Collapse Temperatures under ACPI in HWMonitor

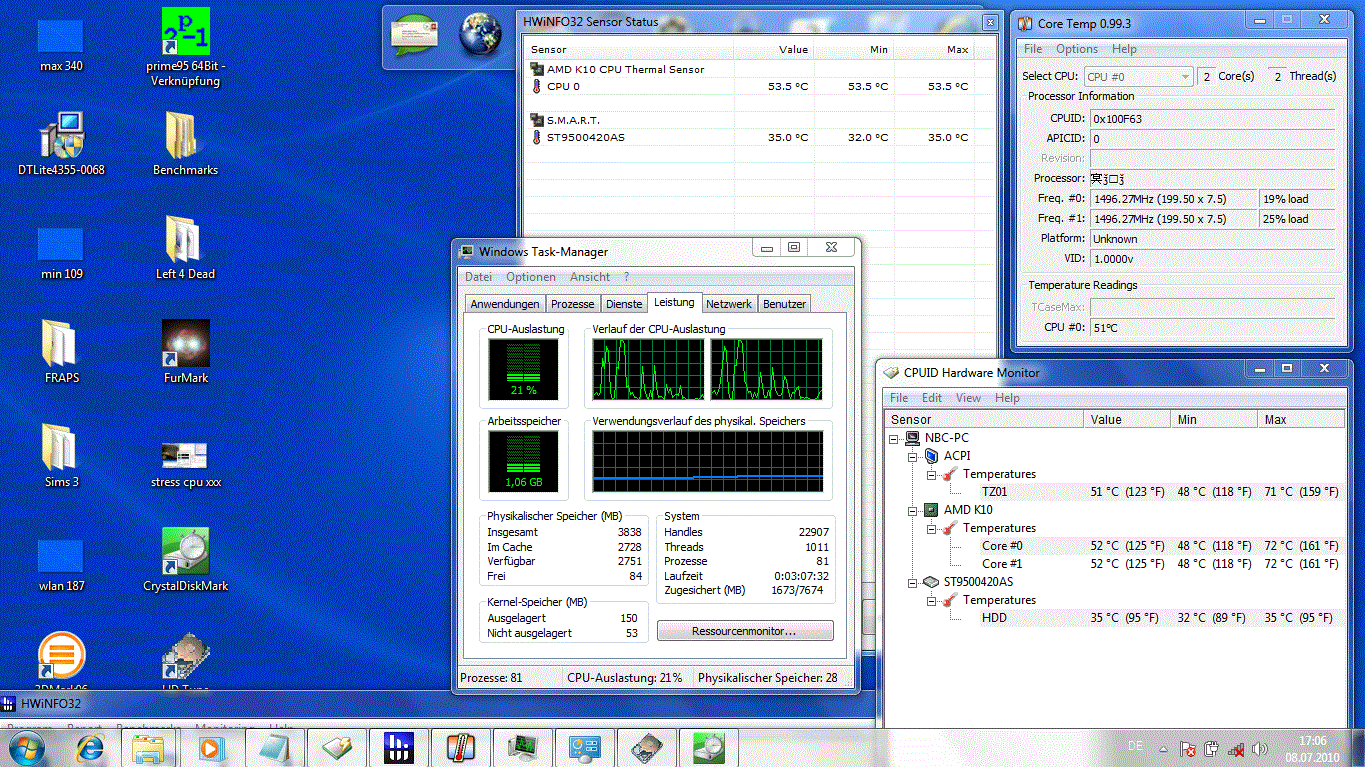pyautogui.click(x=931, y=474)
